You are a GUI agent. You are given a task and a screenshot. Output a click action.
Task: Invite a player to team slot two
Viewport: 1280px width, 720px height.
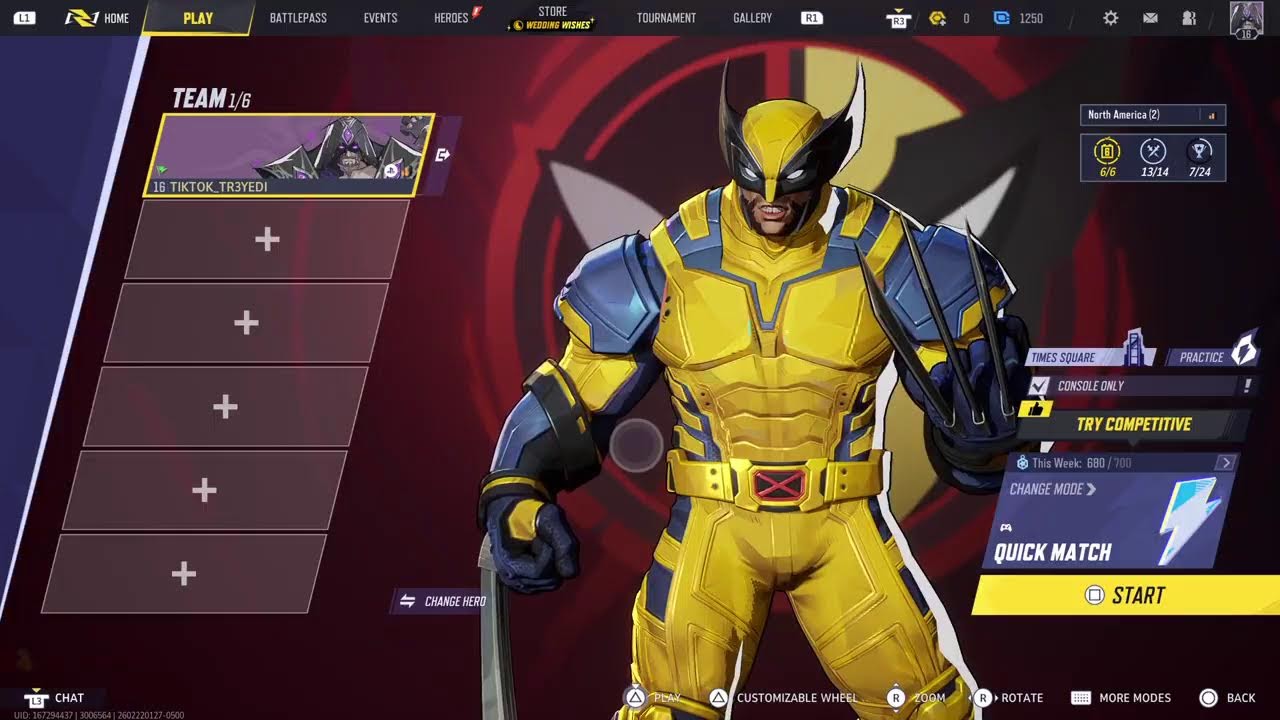[266, 239]
